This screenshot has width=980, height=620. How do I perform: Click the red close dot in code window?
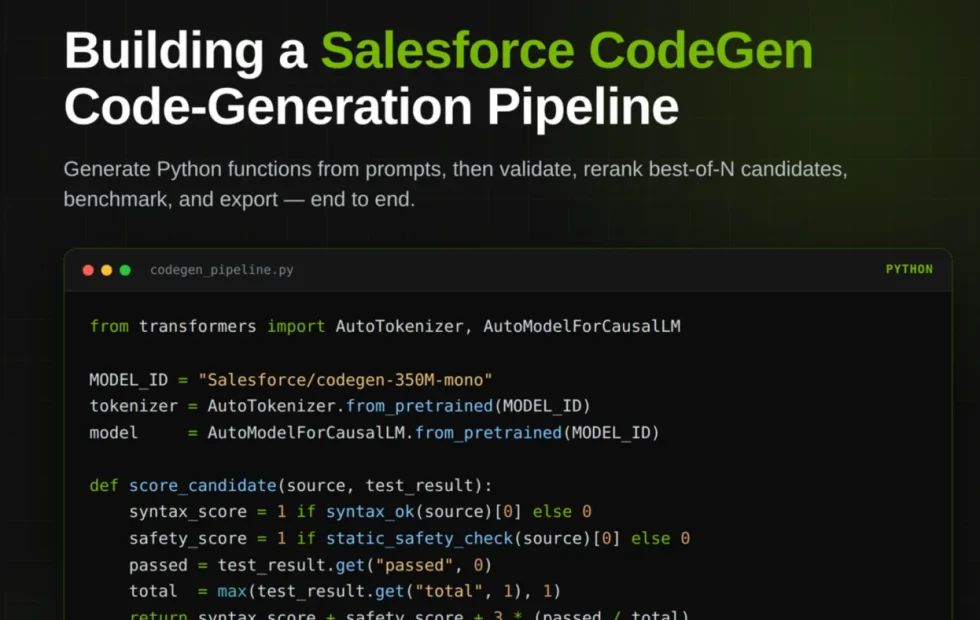click(88, 270)
